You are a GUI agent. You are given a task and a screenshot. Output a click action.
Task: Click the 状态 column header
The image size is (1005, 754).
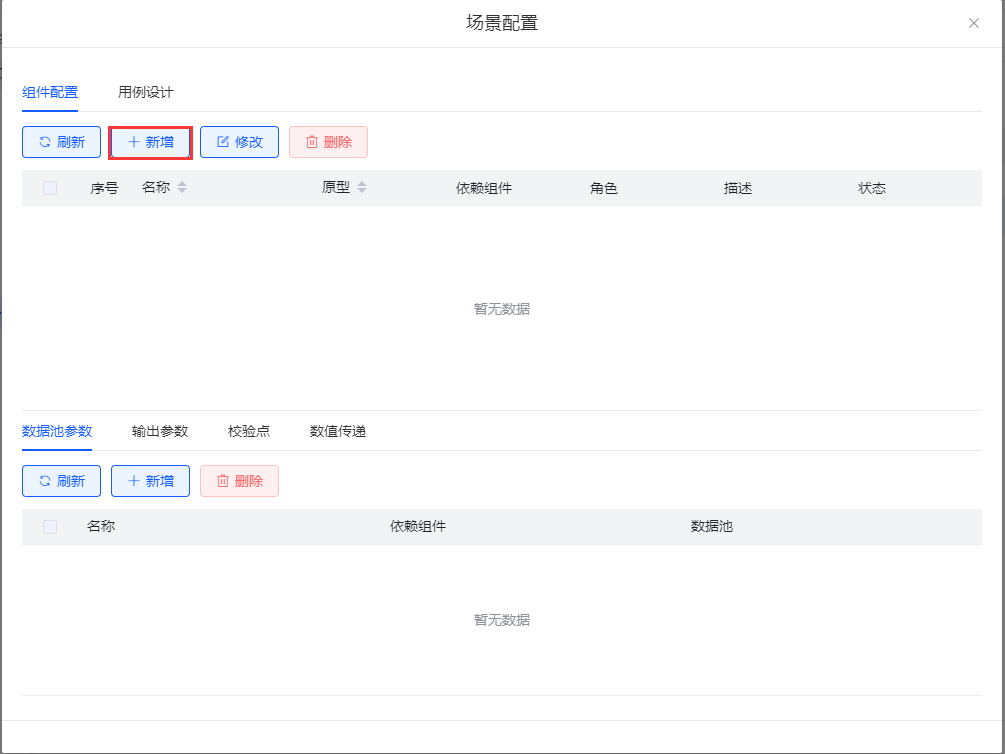click(872, 188)
